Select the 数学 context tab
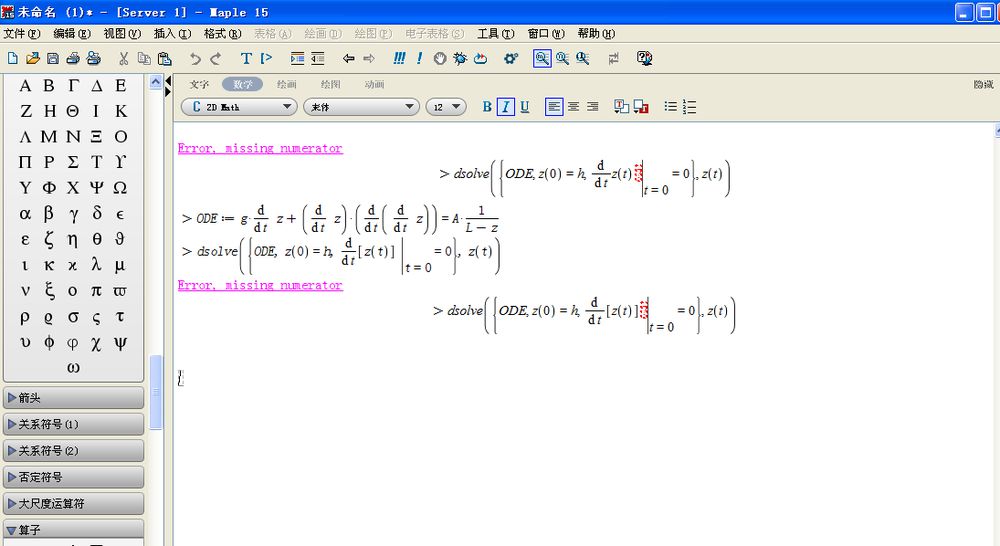 (242, 84)
